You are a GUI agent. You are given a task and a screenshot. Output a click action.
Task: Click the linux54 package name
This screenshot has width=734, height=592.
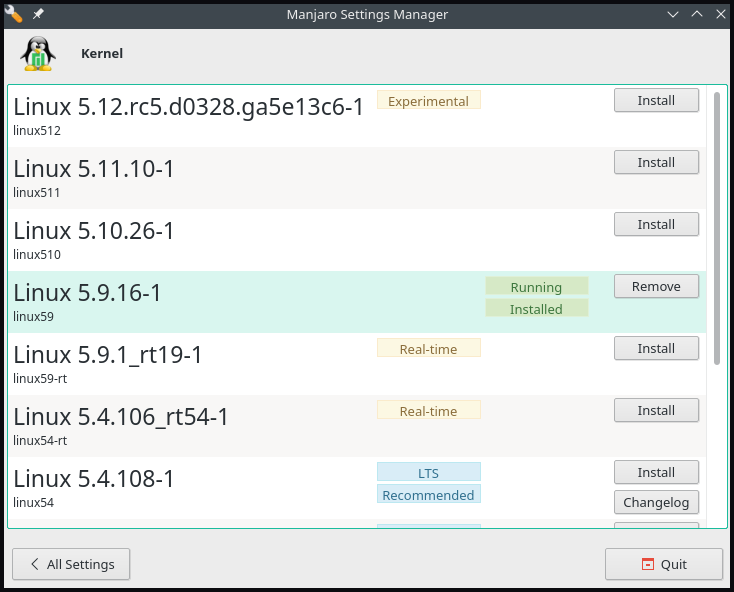tap(33, 503)
